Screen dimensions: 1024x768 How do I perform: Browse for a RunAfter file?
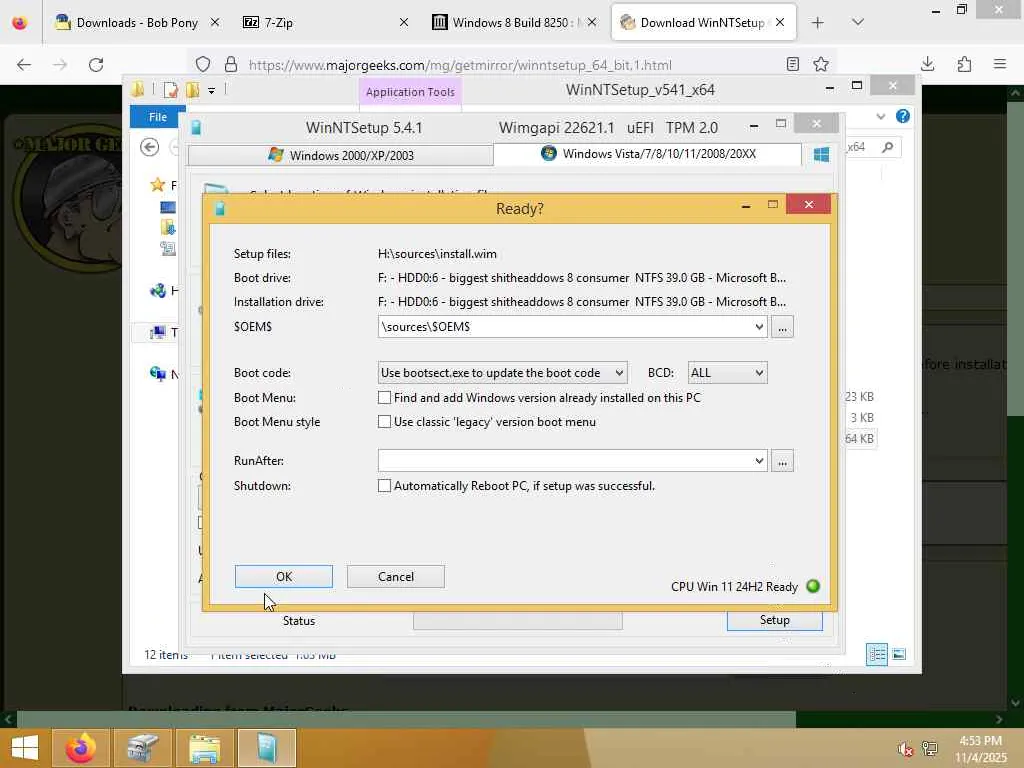(782, 460)
